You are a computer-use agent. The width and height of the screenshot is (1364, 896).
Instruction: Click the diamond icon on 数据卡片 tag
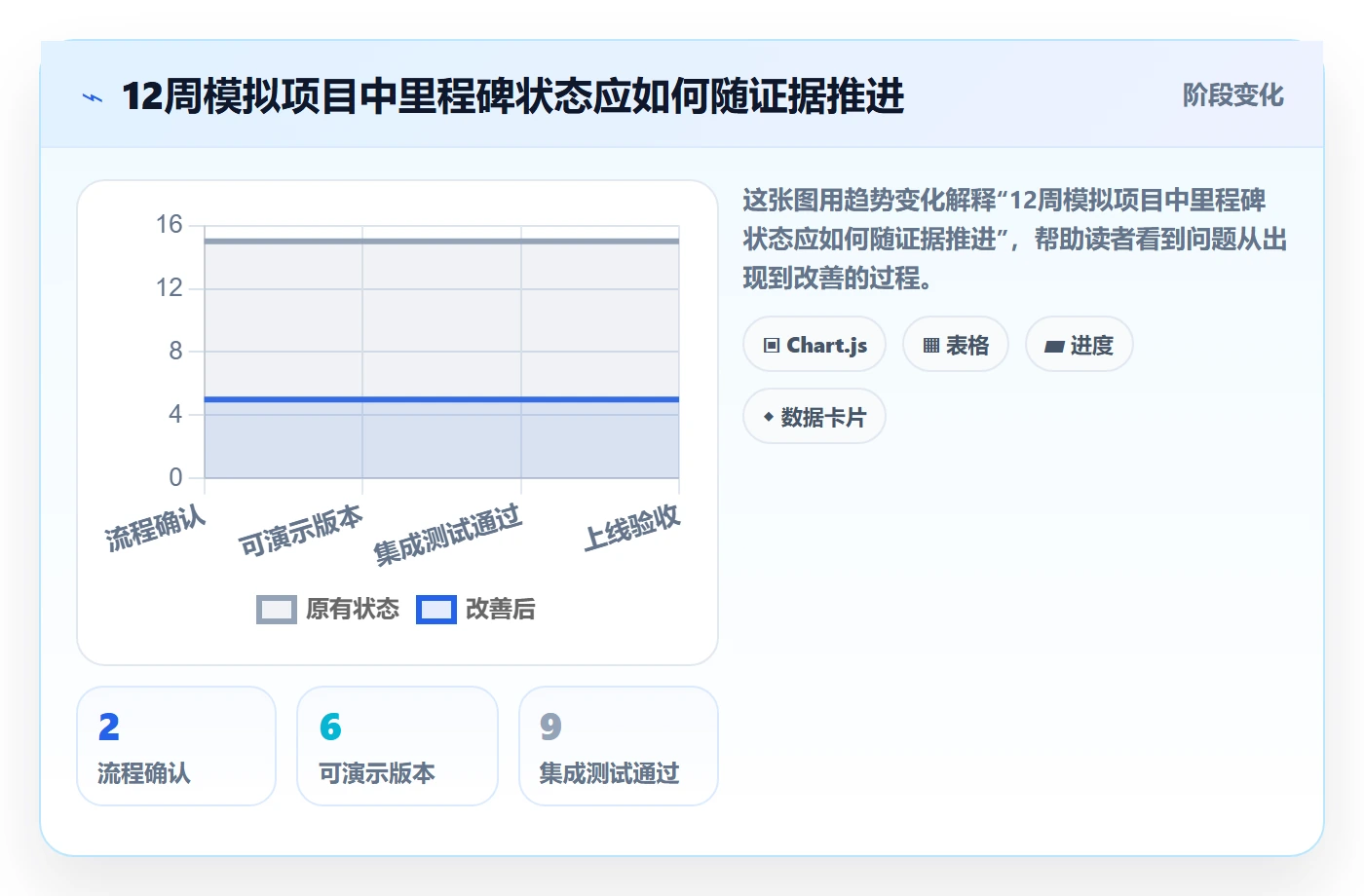click(x=768, y=417)
